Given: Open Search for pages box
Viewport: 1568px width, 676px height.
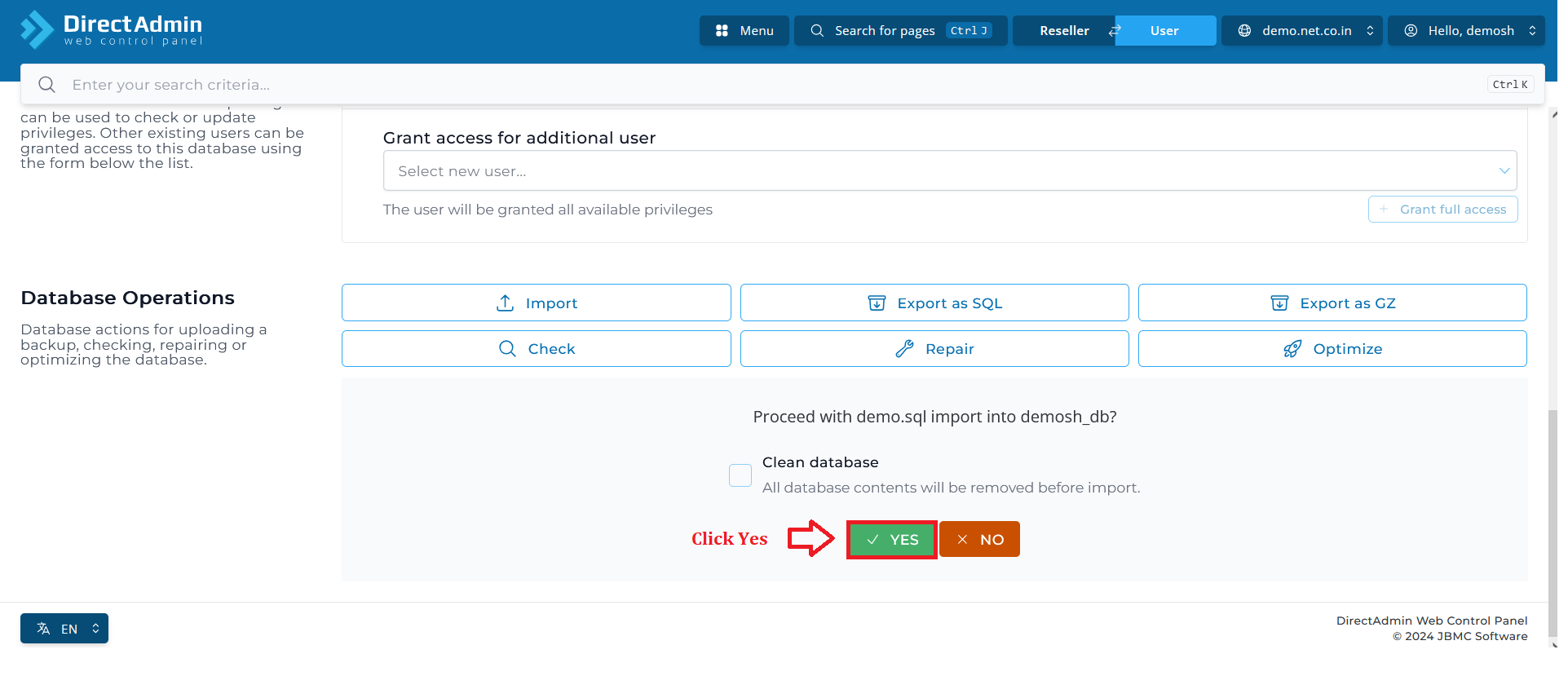Looking at the screenshot, I should pyautogui.click(x=900, y=30).
